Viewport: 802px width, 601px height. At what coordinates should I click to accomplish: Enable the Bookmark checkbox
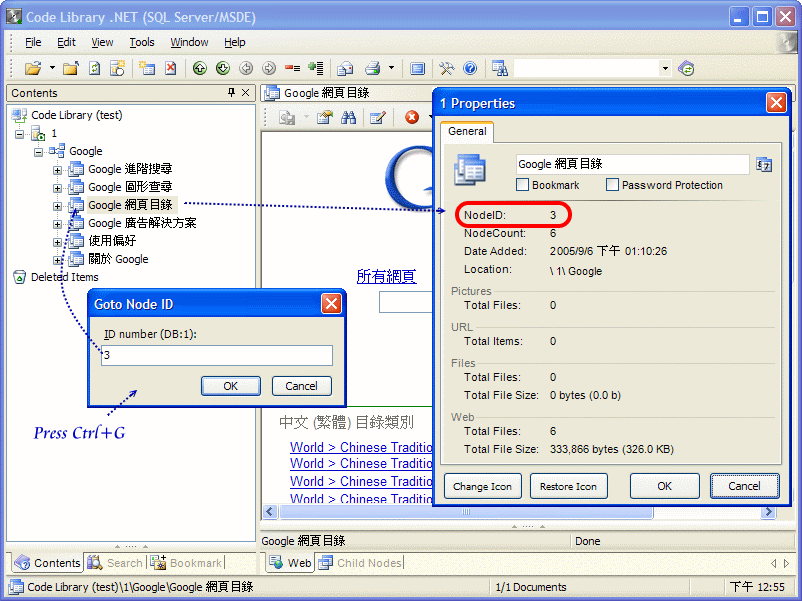tap(522, 185)
